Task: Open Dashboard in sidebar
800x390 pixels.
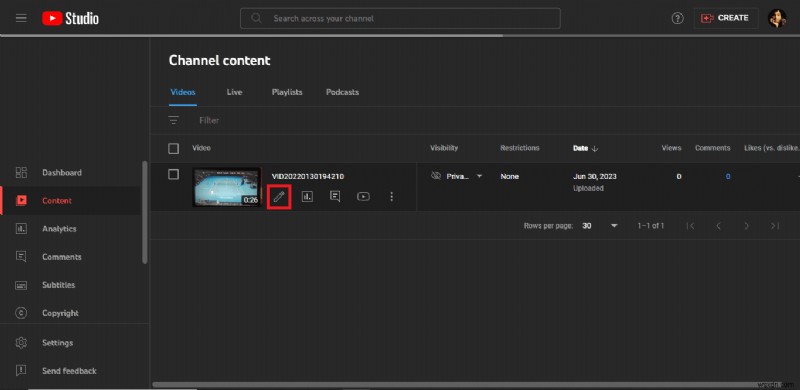Action: pos(70,173)
